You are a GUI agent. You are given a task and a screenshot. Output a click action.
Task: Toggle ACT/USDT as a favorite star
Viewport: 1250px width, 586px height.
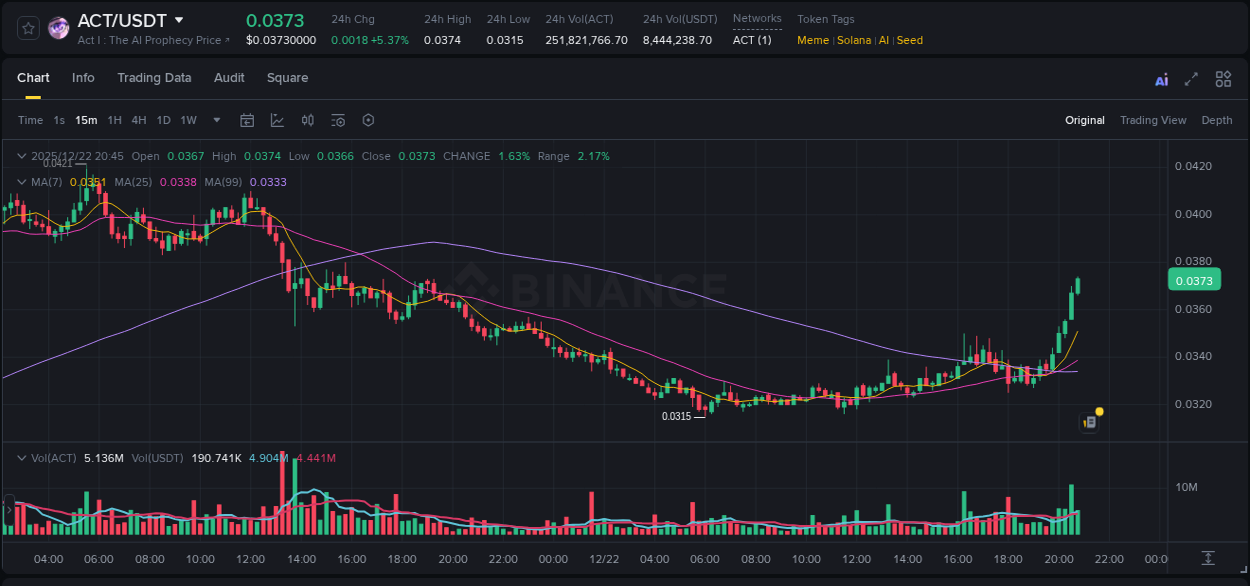[x=27, y=27]
